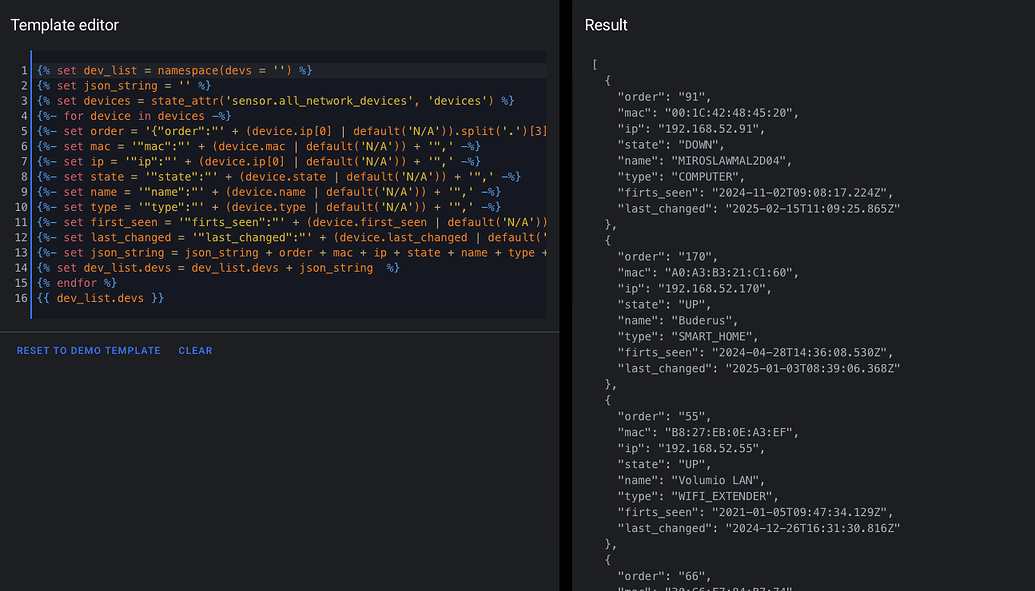The image size is (1035, 591).
Task: Select the state_attr sensor line in the editor
Action: 250,100
